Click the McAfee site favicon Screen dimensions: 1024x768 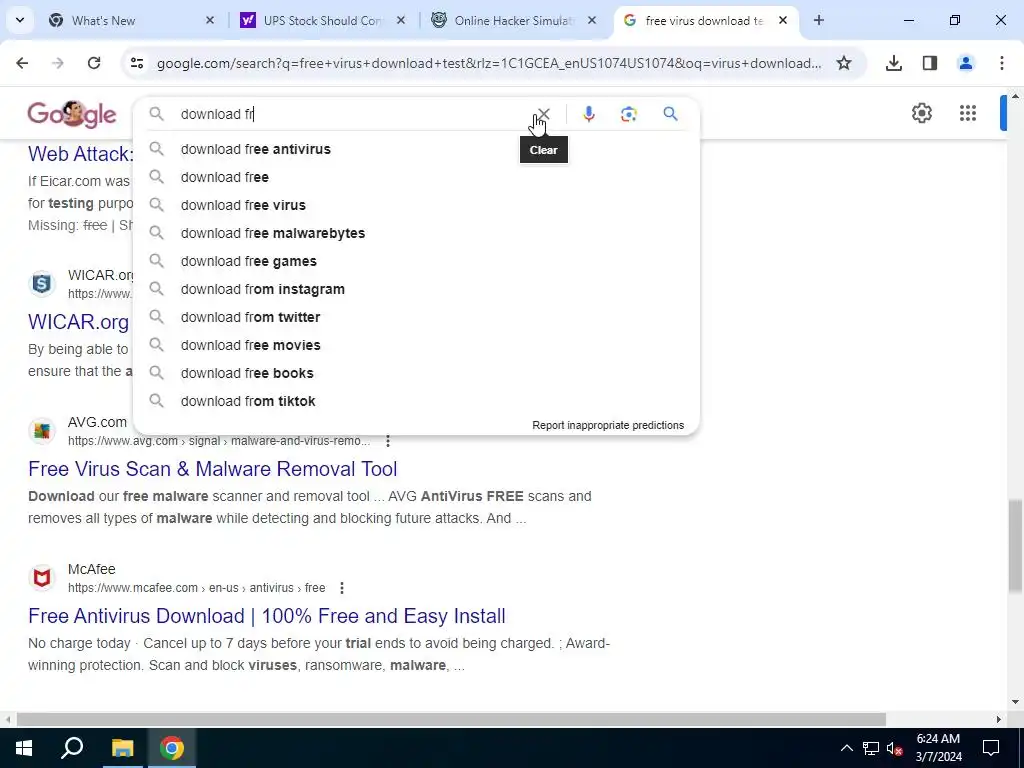(x=42, y=578)
